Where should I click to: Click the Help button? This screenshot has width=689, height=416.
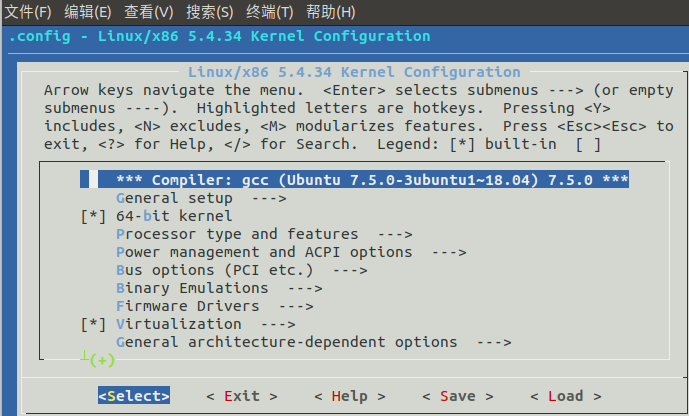tap(350, 396)
